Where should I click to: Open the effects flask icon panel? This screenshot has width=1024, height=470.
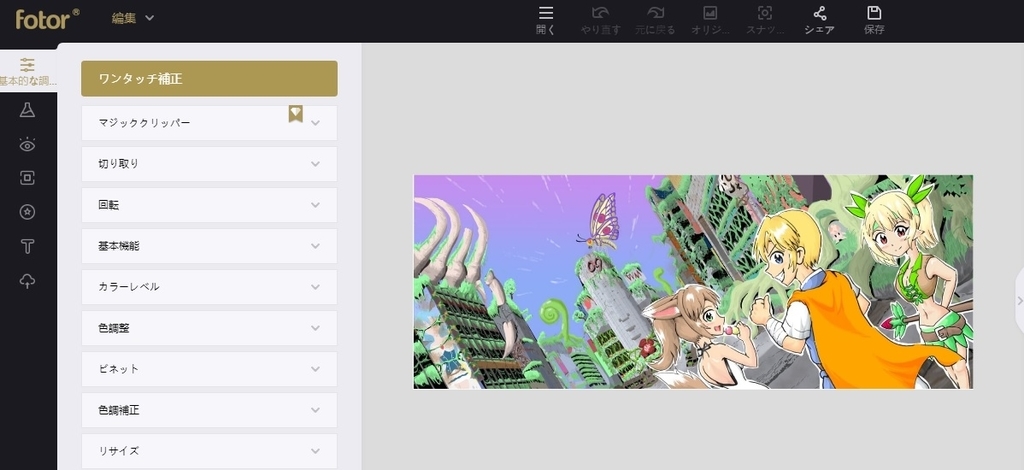pos(27,110)
